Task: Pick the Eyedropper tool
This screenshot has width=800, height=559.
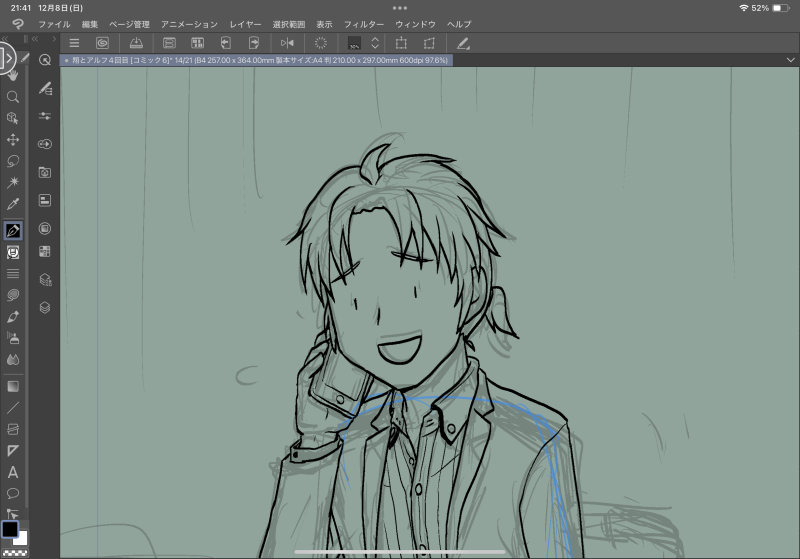Action: [13, 204]
